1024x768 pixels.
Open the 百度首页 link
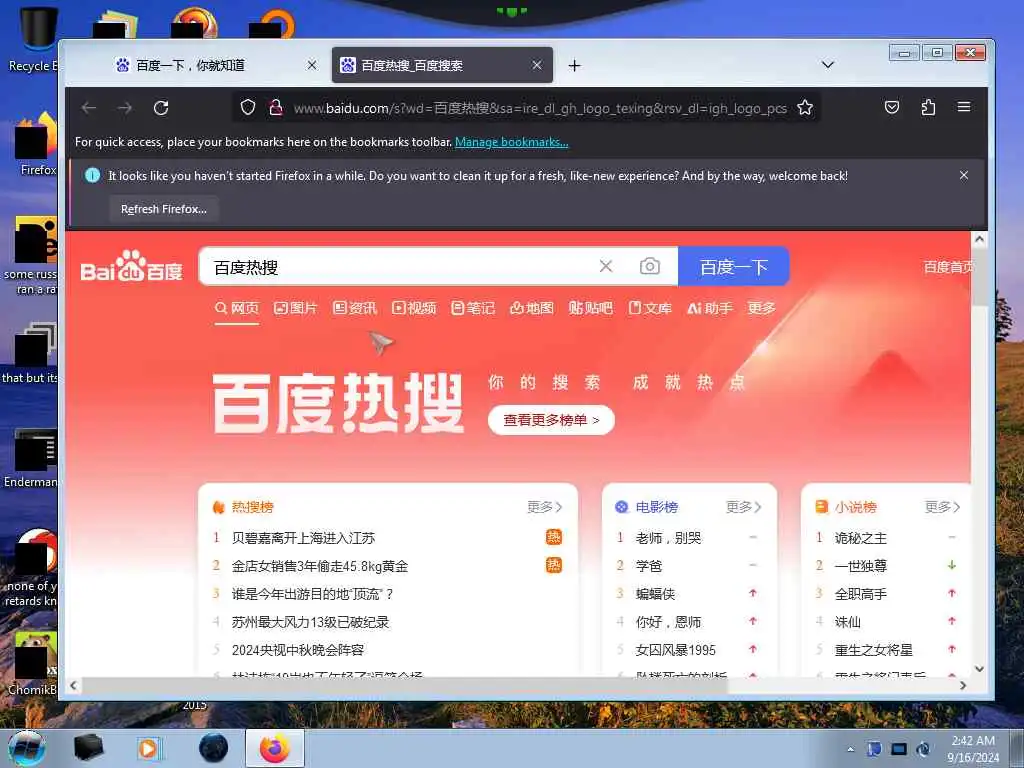coord(948,266)
